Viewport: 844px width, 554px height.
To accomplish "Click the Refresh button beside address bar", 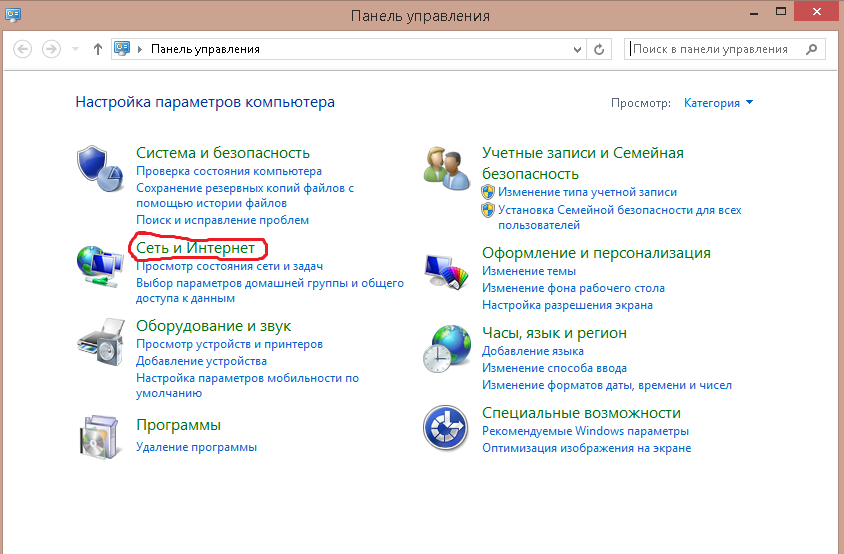I will 599,50.
